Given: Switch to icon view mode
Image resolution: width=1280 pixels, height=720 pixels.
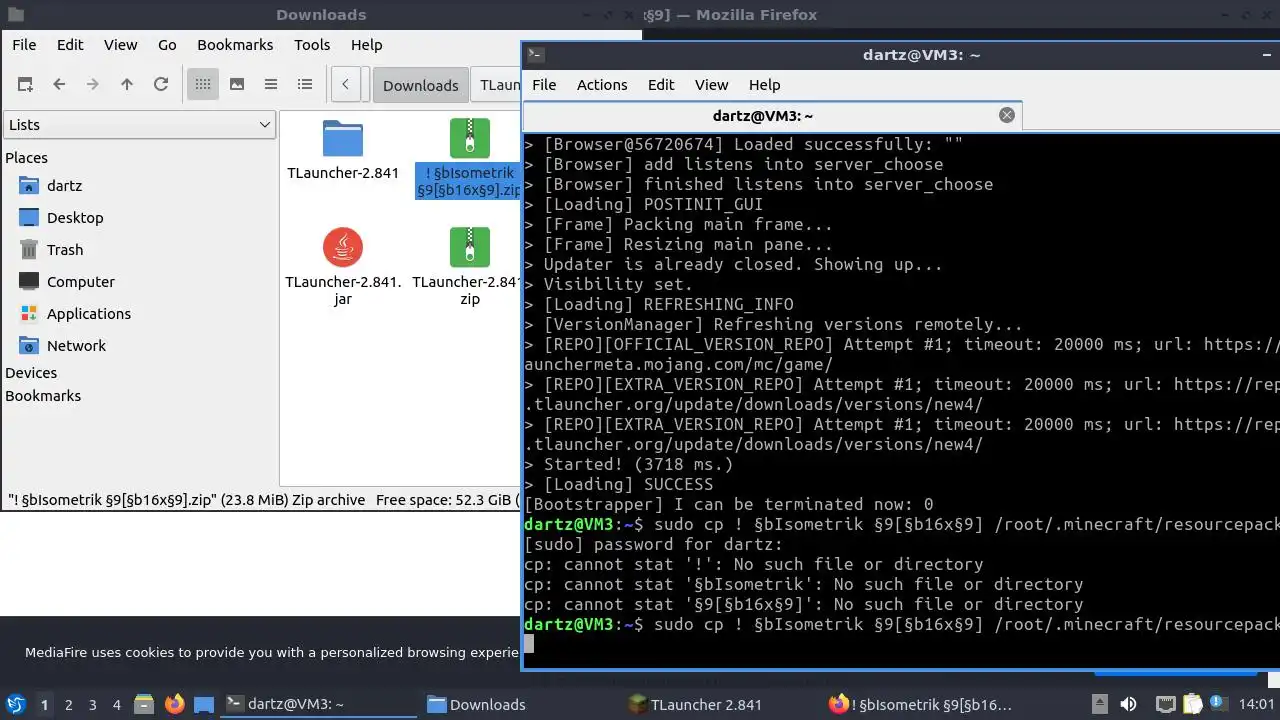Looking at the screenshot, I should tap(203, 85).
